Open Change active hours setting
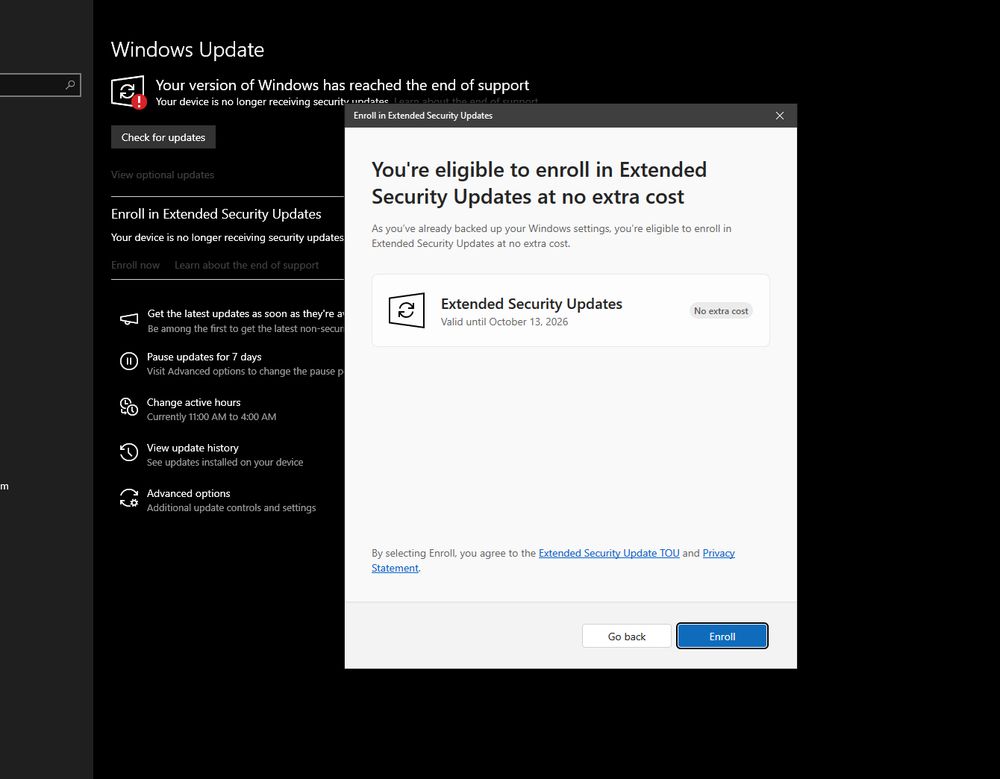The height and width of the screenshot is (779, 1000). pyautogui.click(x=193, y=402)
